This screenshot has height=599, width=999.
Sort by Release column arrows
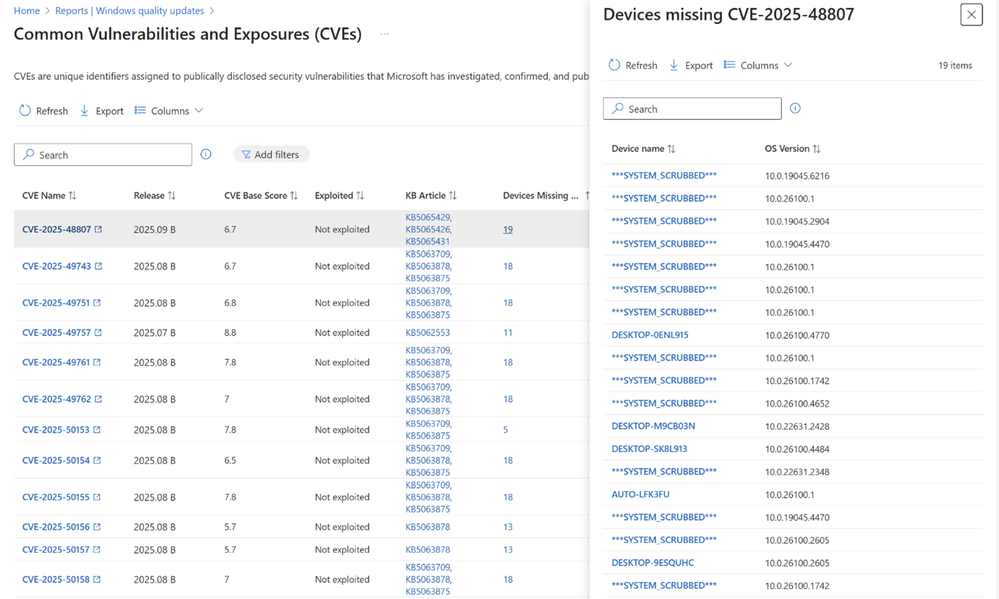171,196
